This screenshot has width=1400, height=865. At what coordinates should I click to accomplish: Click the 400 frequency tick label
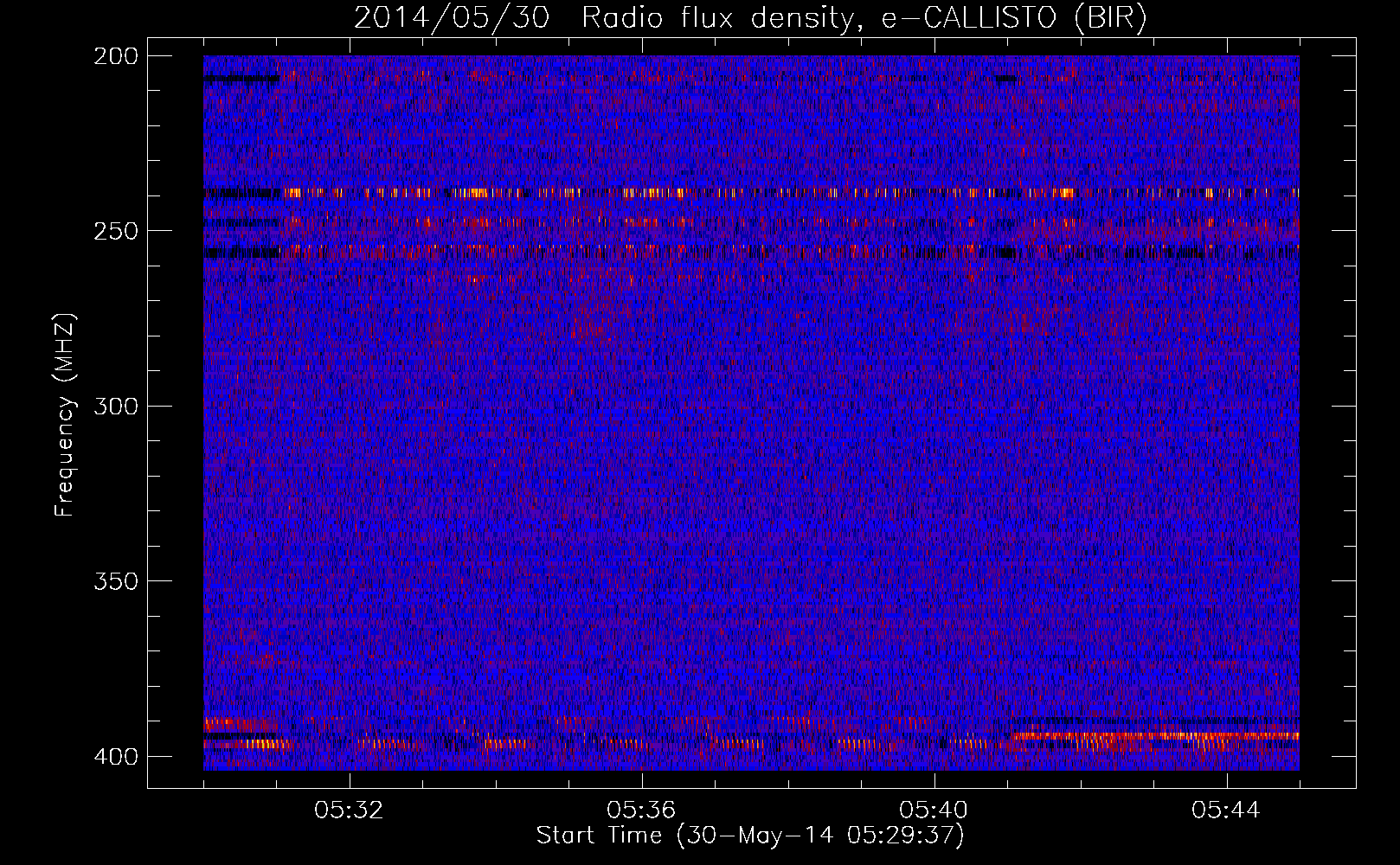click(x=116, y=757)
